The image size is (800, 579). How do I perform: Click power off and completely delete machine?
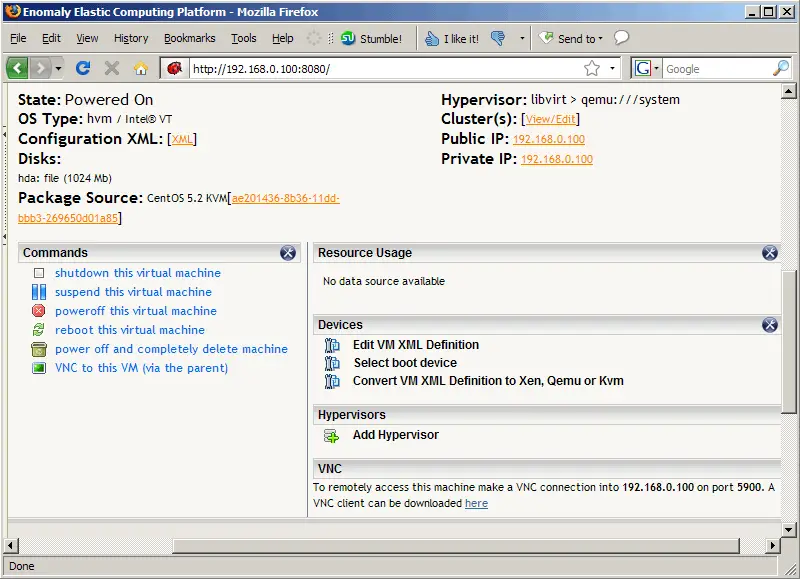coord(171,349)
